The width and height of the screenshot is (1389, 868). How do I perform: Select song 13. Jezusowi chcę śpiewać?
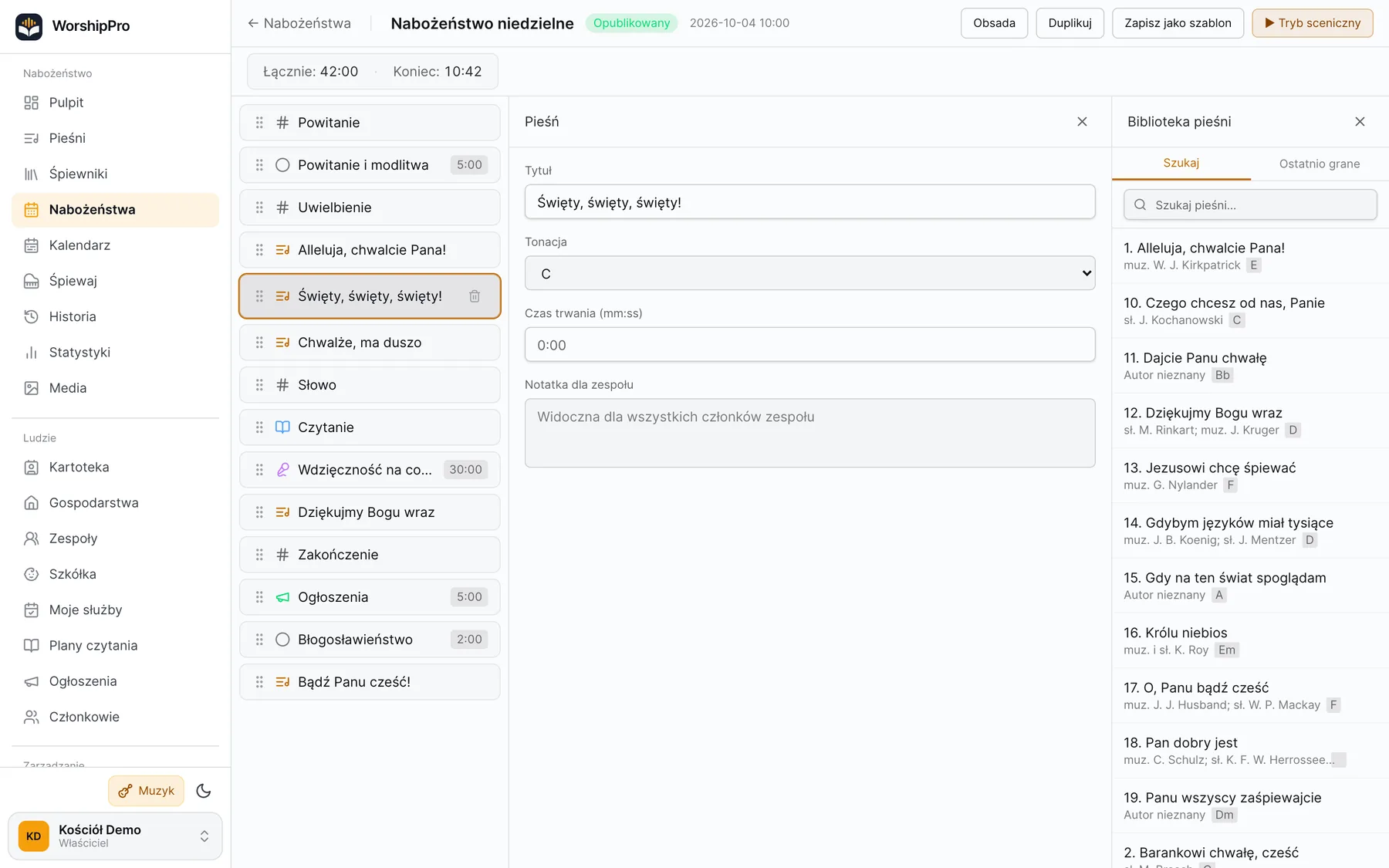click(x=1250, y=476)
